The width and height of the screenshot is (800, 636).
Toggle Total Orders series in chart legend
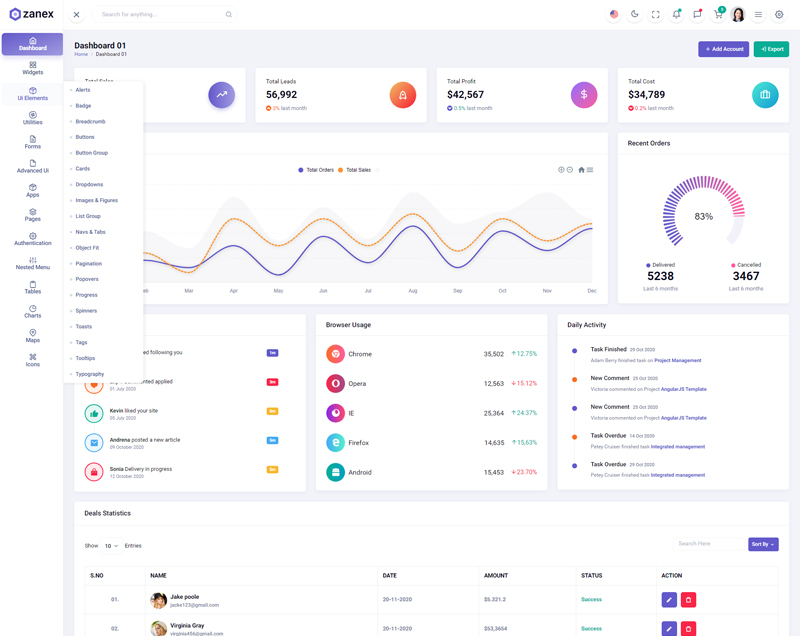[316, 170]
